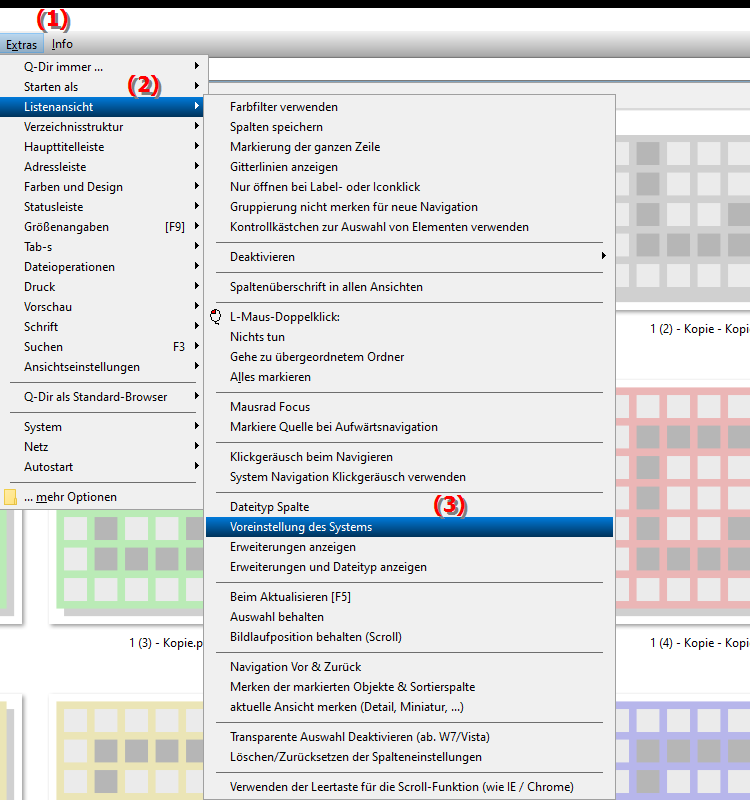Open the Autostart submenu
The height and width of the screenshot is (800, 750).
(x=102, y=467)
